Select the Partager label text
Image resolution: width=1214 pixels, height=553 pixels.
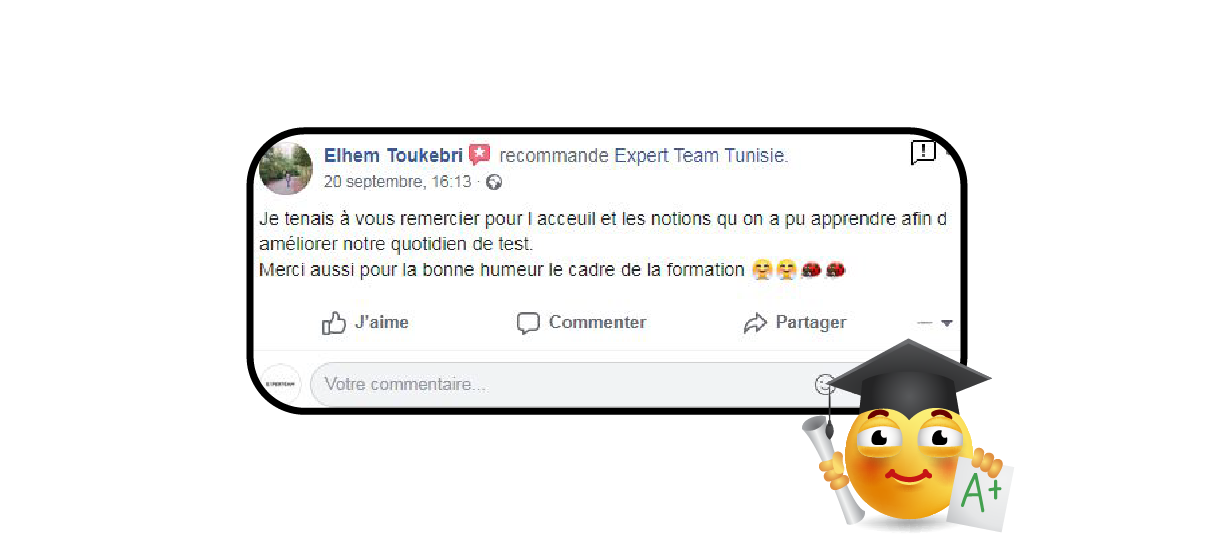coord(811,322)
